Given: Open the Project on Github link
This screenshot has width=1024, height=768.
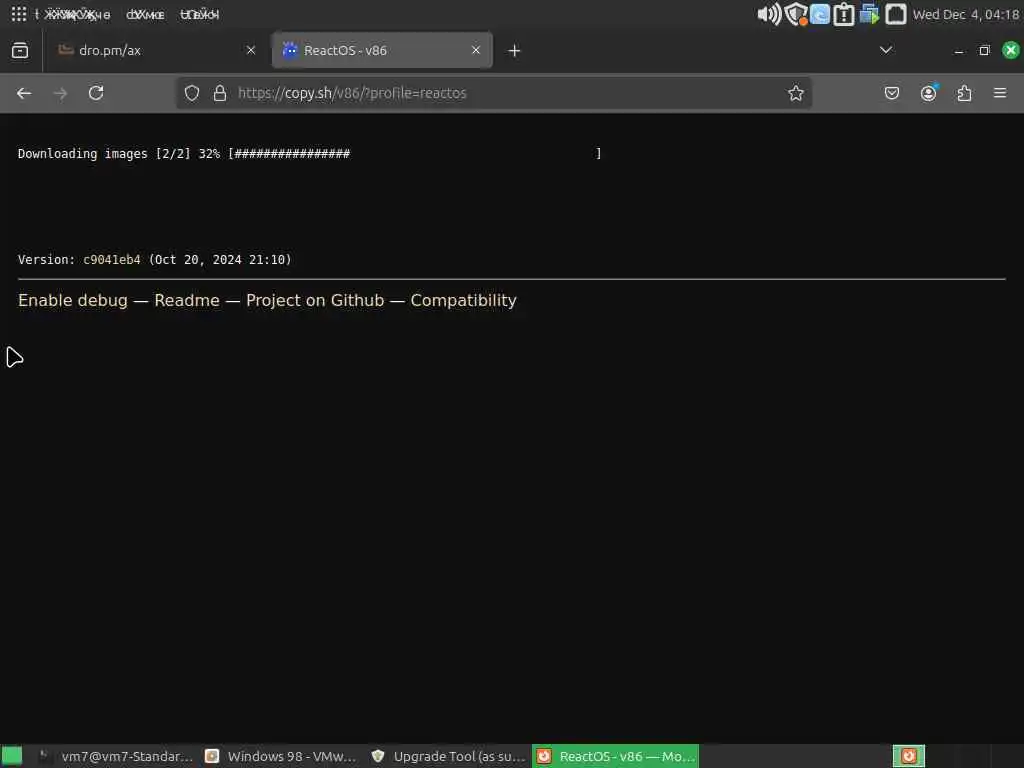Looking at the screenshot, I should (315, 300).
